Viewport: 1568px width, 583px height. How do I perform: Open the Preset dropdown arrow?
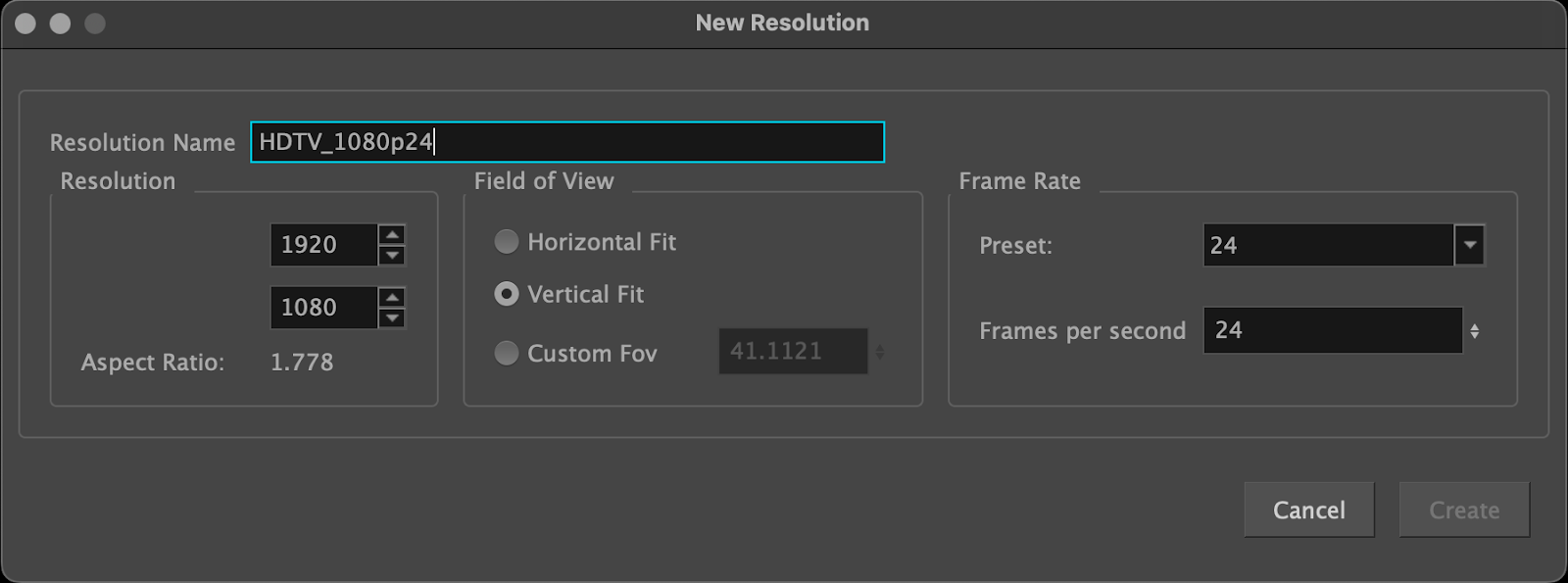pyautogui.click(x=1469, y=245)
